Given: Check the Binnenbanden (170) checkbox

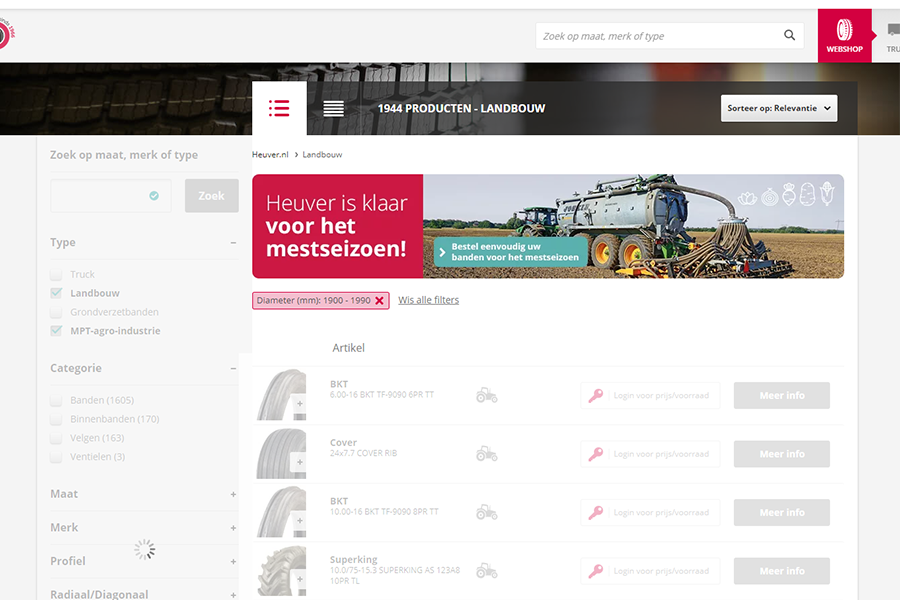Looking at the screenshot, I should (x=56, y=419).
